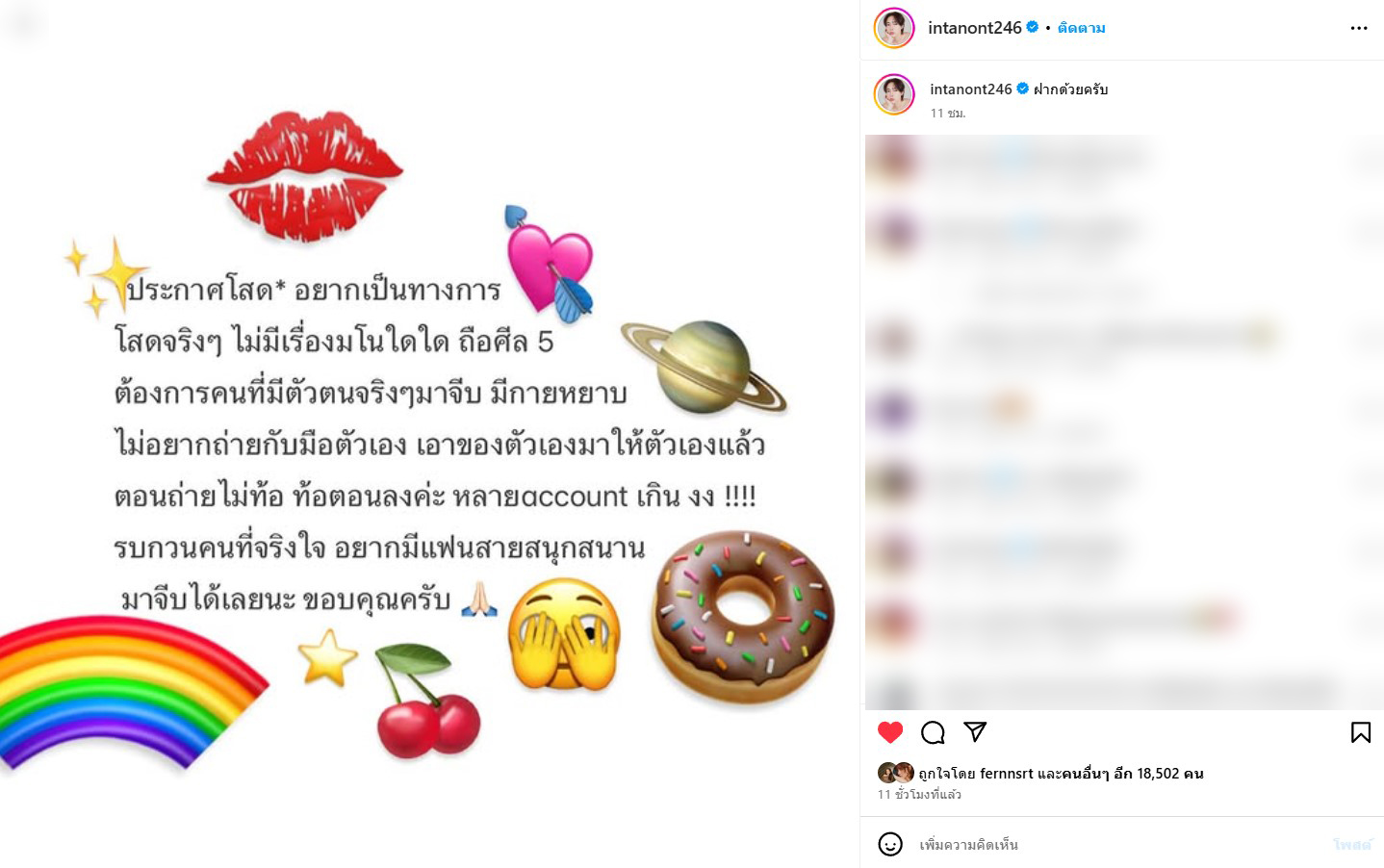Open the 11 ชั่วโมงที่แล้ว timestamp

(919, 794)
